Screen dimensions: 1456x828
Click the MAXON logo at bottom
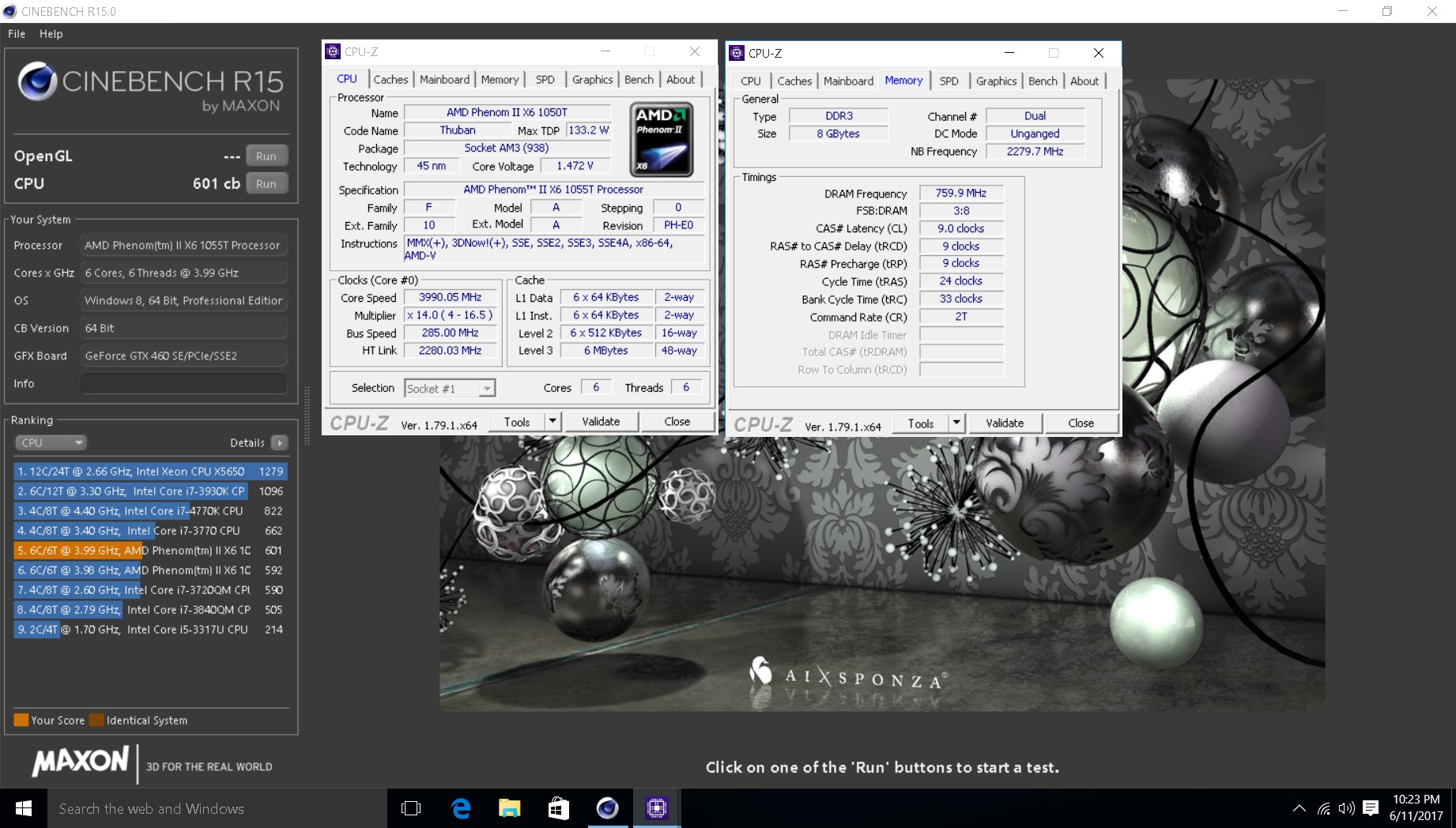point(80,762)
